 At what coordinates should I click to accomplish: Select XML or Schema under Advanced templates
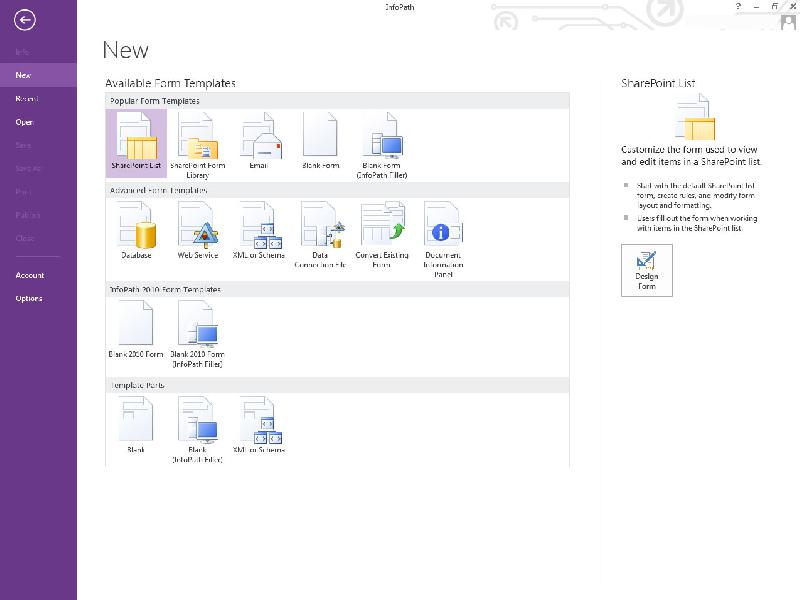259,231
